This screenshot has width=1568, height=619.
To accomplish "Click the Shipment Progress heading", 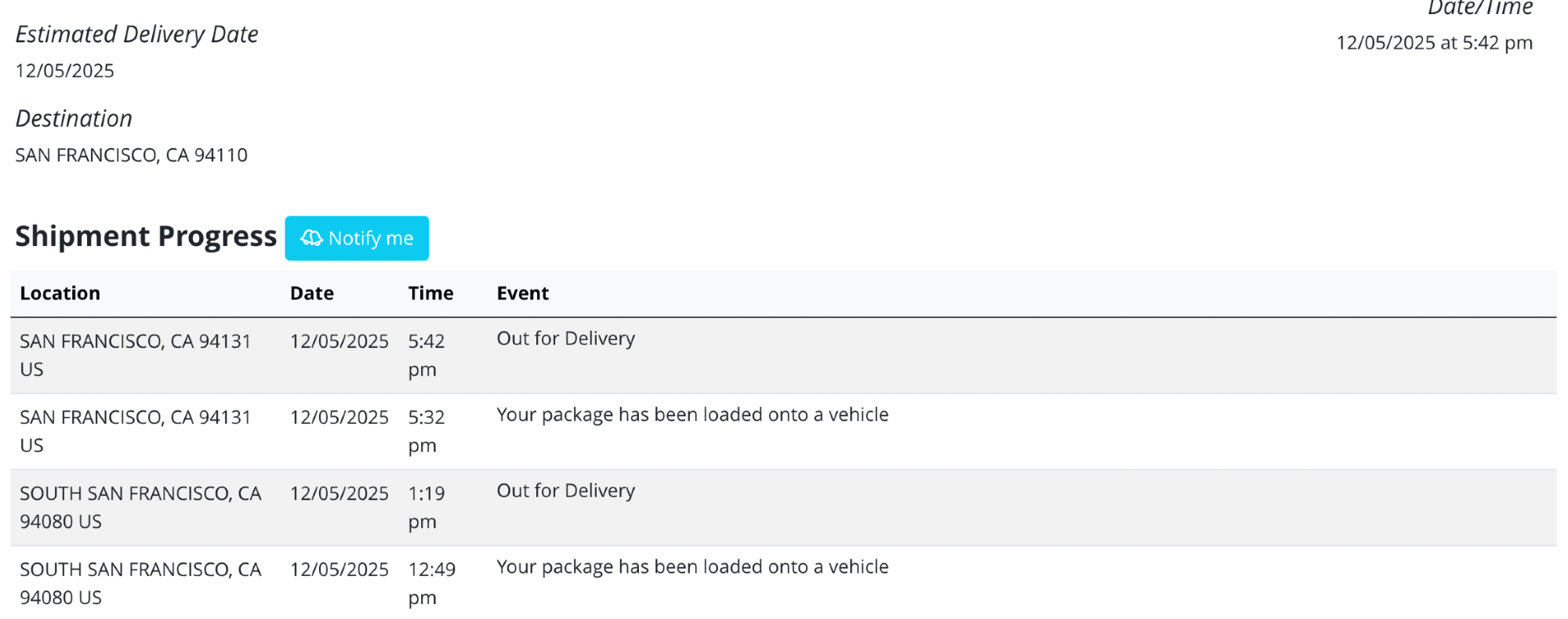I will coord(146,237).
